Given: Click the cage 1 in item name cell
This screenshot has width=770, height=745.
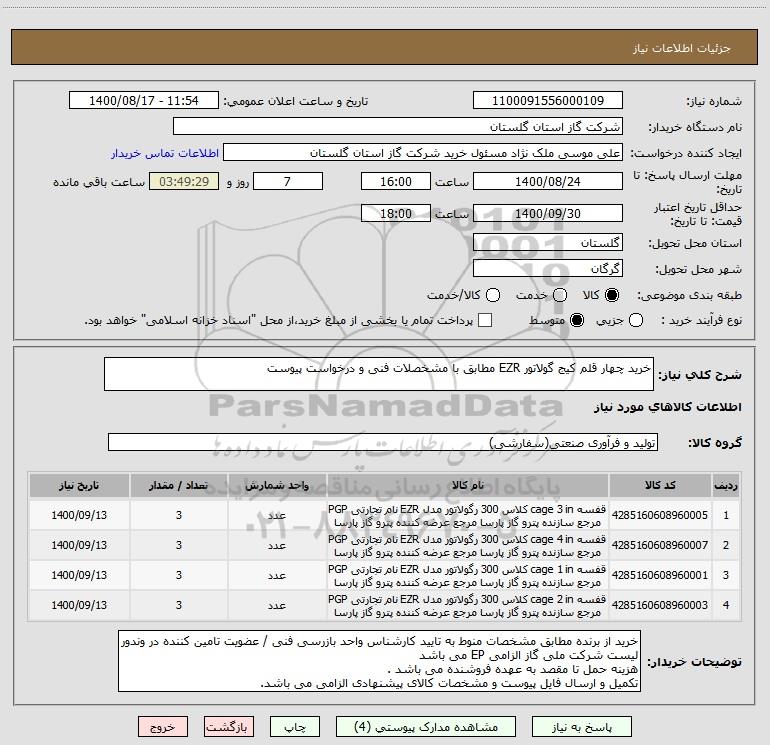Looking at the screenshot, I should tap(468, 575).
